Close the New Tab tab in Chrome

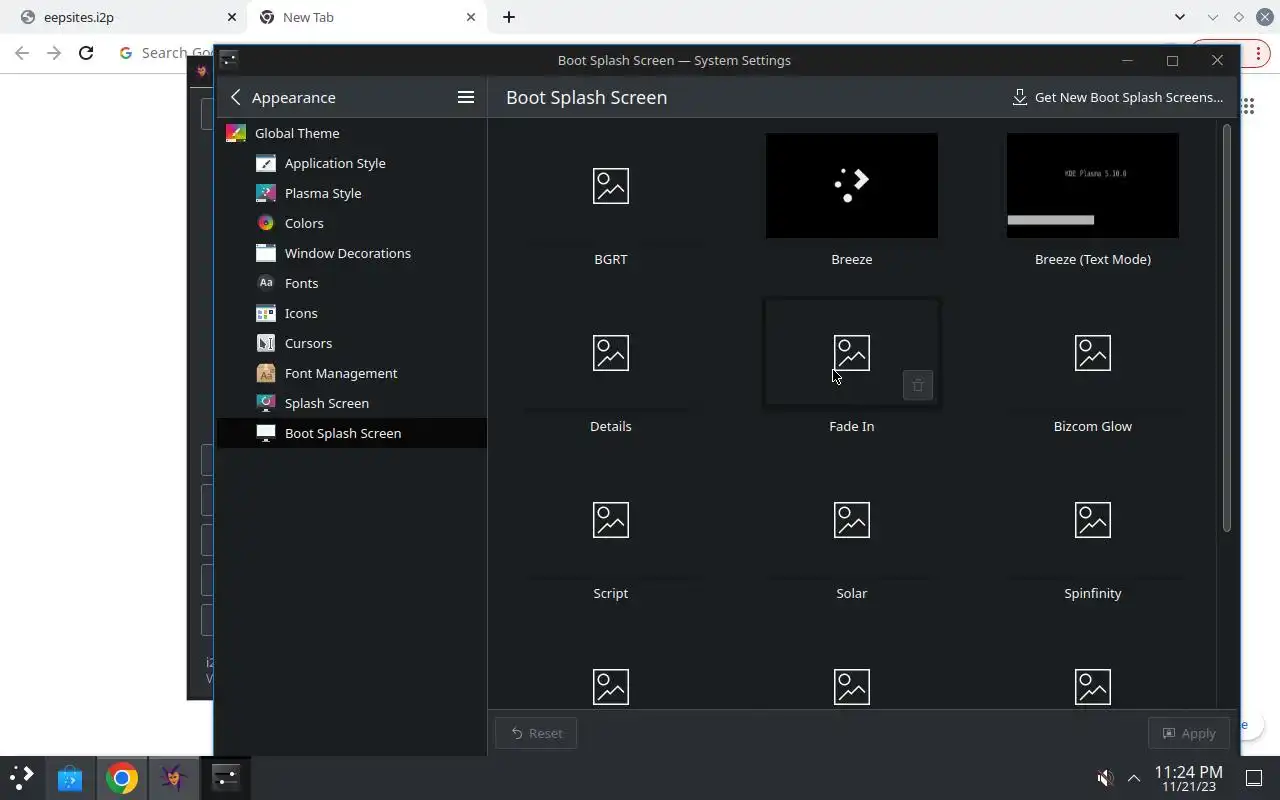(x=471, y=17)
